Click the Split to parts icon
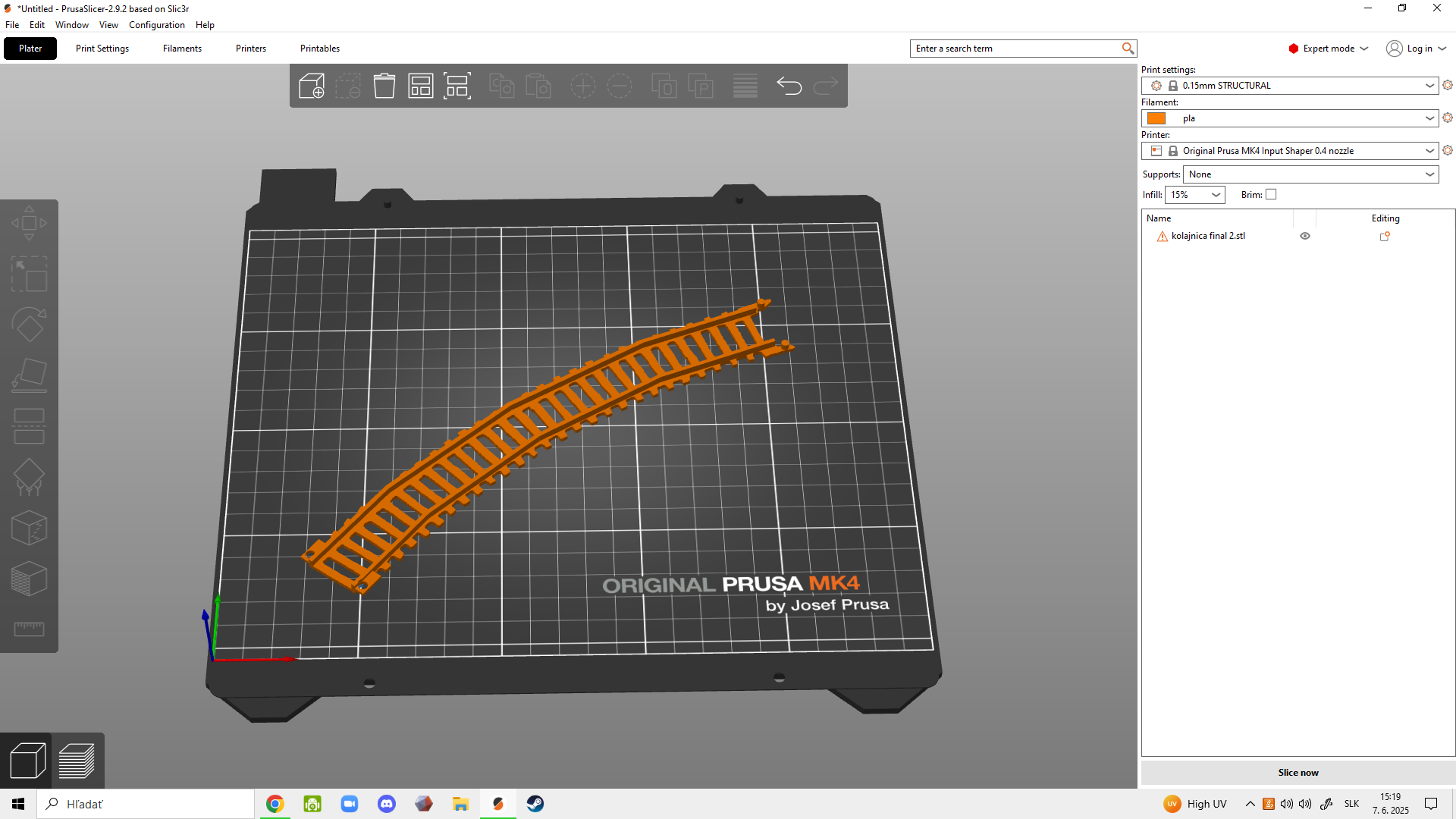The height and width of the screenshot is (819, 1456). (700, 86)
